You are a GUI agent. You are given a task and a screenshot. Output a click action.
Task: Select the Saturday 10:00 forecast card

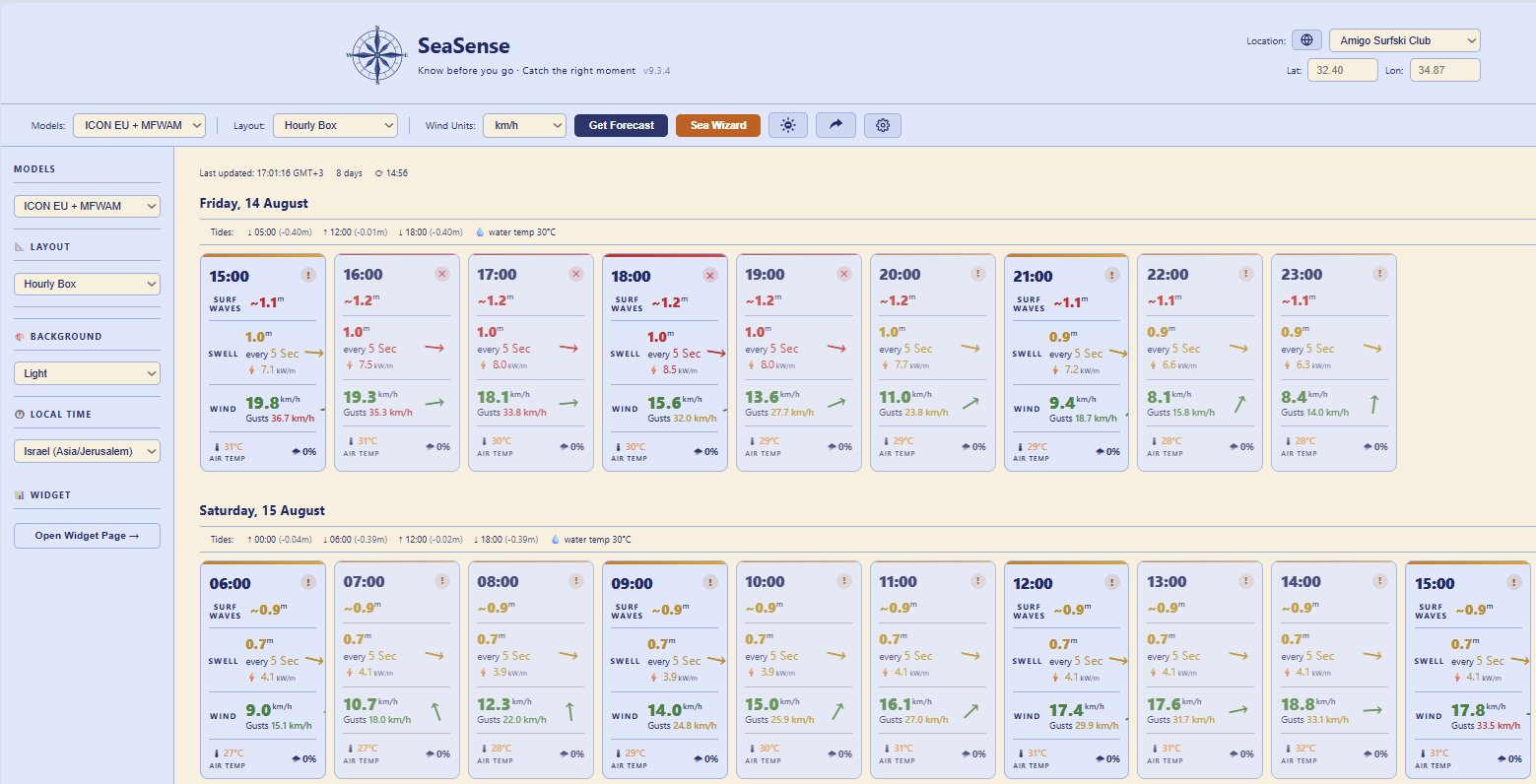pos(799,672)
